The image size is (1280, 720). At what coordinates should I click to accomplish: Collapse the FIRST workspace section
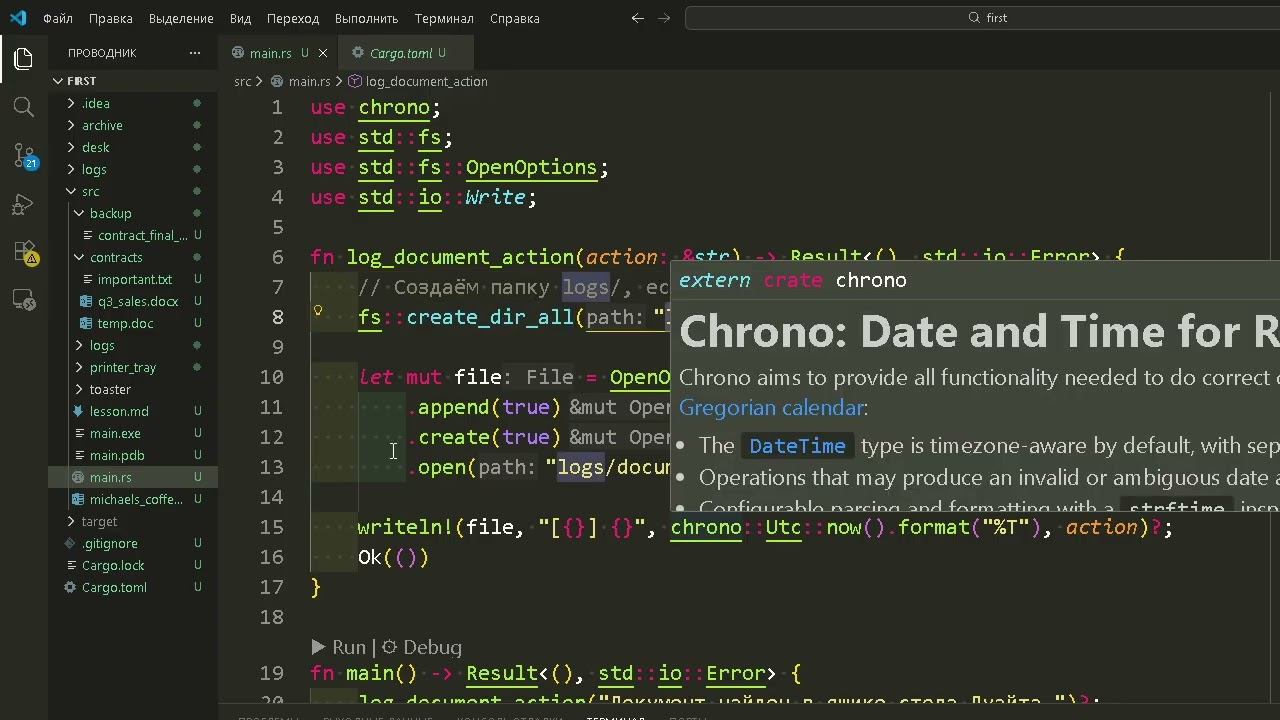pos(58,81)
